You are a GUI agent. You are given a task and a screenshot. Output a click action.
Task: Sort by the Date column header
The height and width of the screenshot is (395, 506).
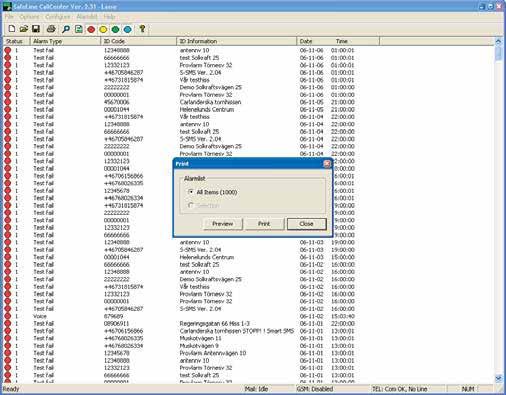click(x=306, y=41)
